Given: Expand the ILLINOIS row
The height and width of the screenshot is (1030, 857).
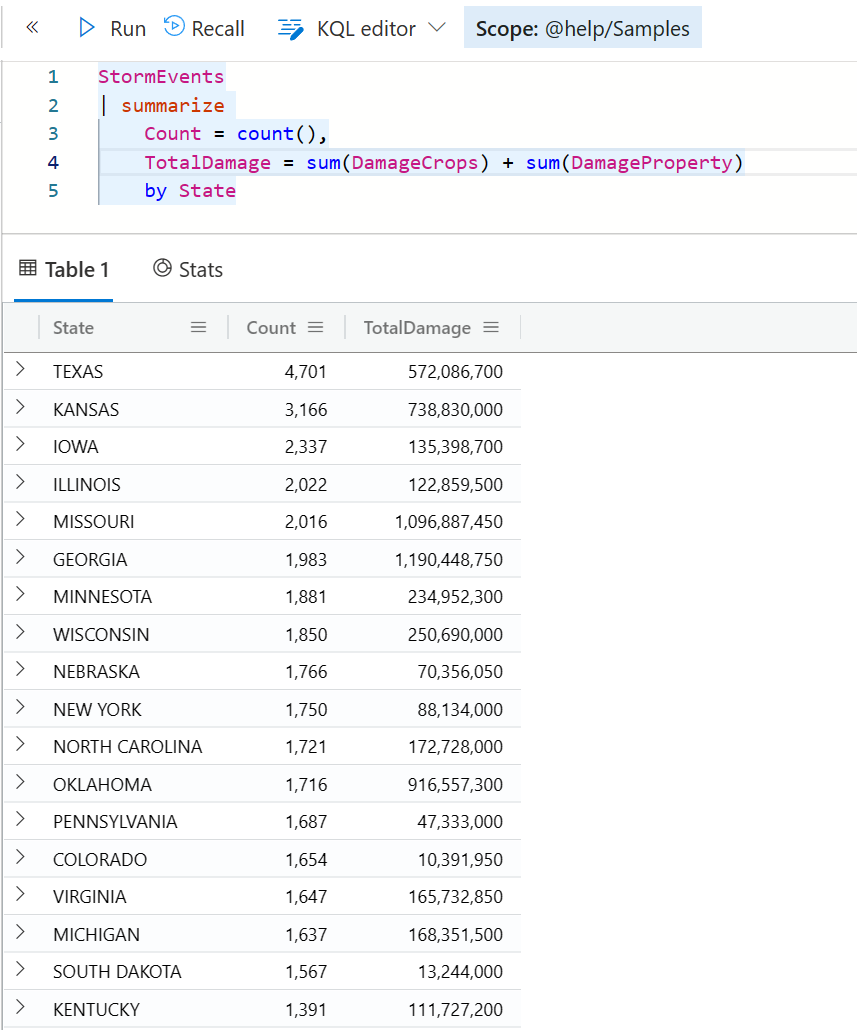Looking at the screenshot, I should click(x=20, y=482).
